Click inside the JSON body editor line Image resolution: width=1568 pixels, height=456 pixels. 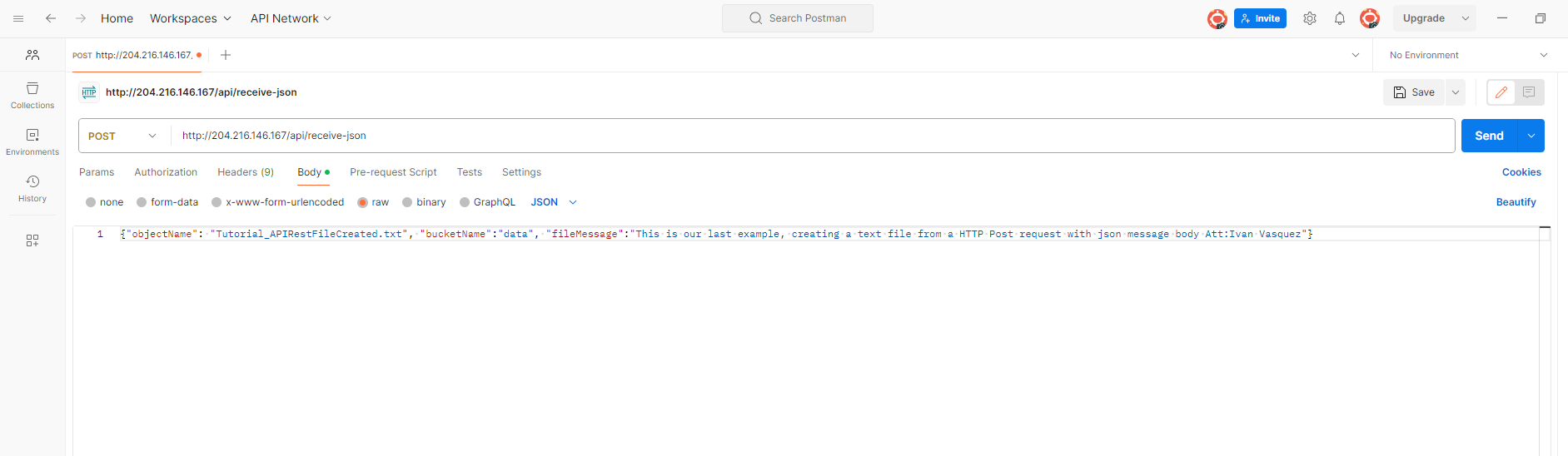click(x=716, y=234)
